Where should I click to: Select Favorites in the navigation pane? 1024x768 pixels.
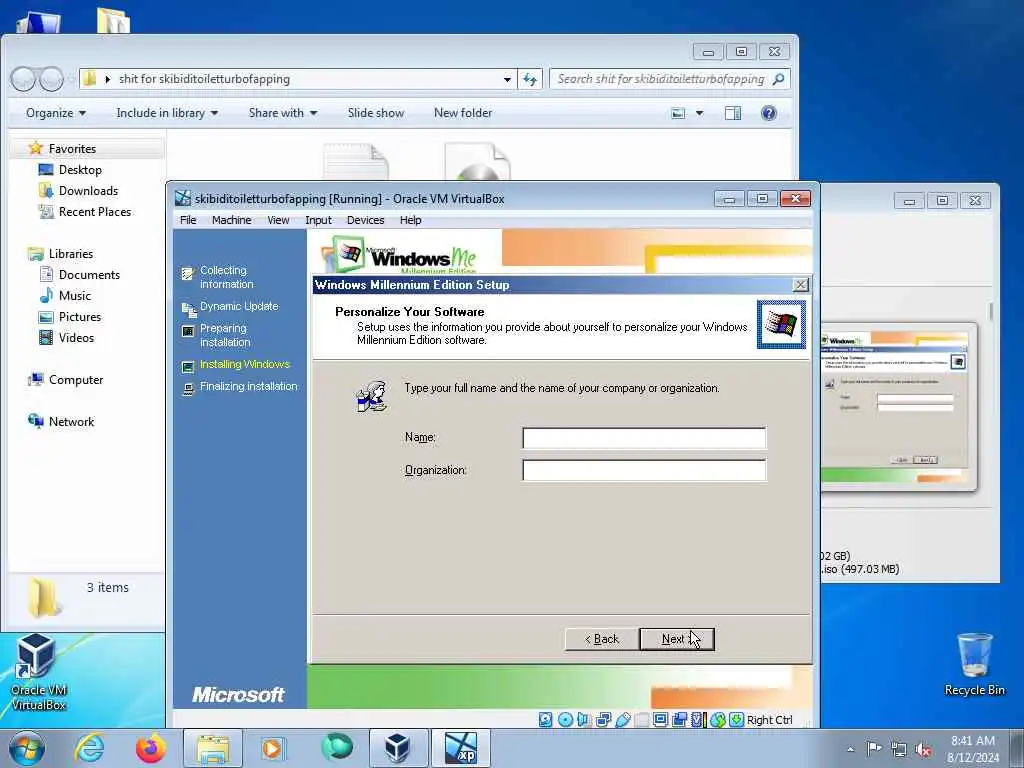[x=72, y=149]
